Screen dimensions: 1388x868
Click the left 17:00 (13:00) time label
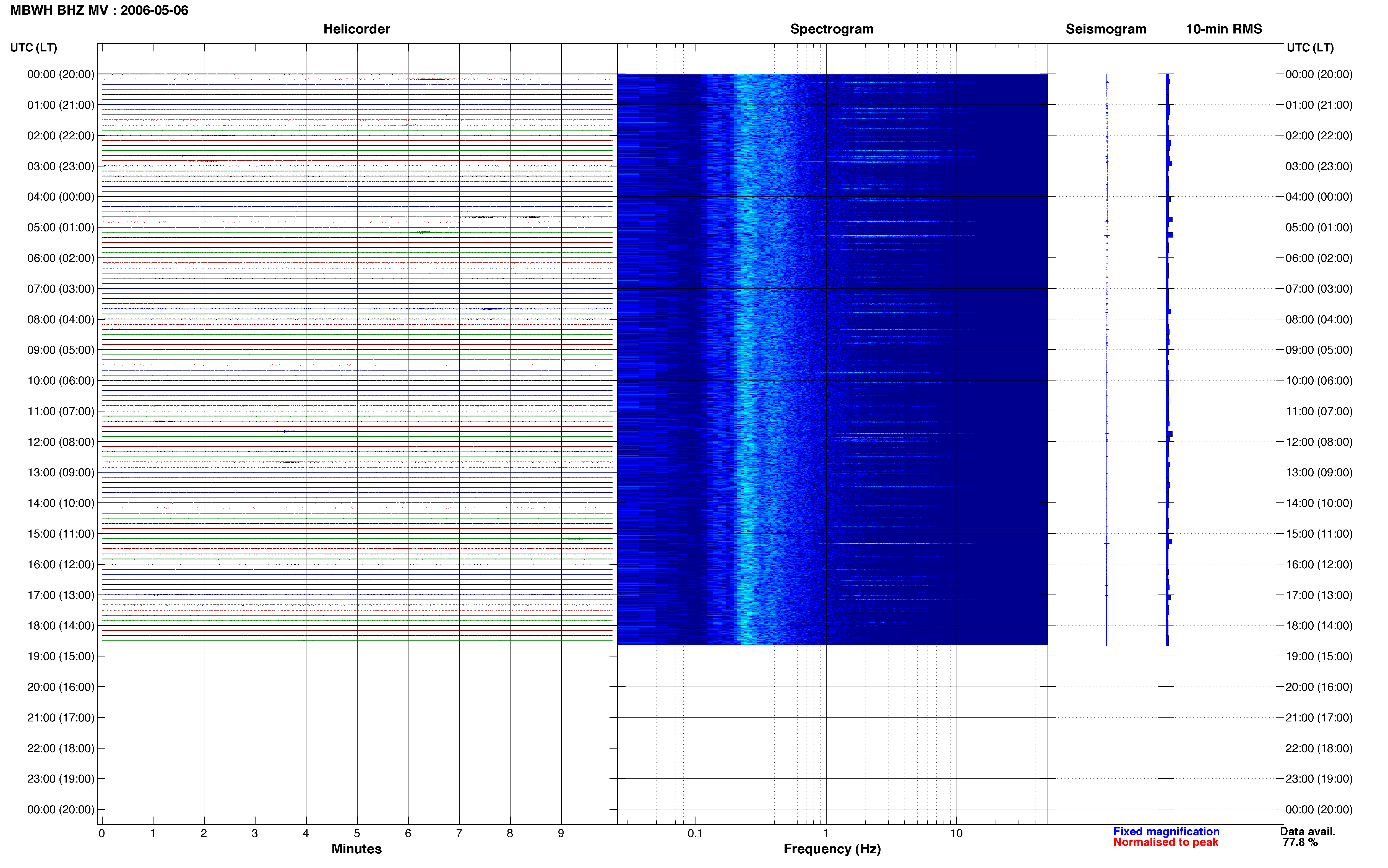coord(61,595)
